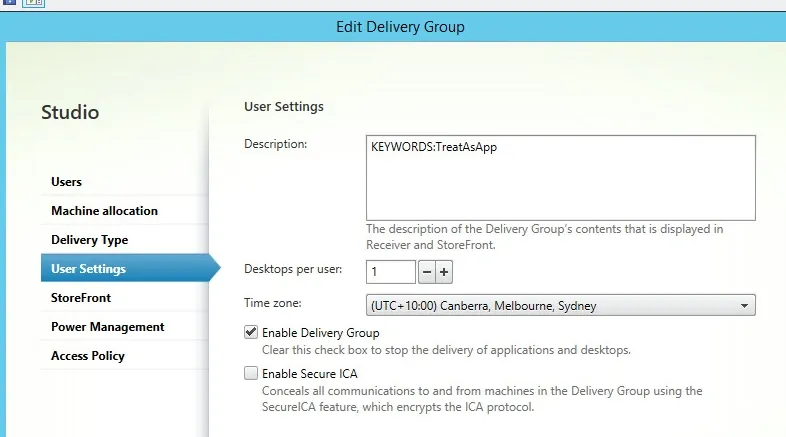Click the Description field label
Image resolution: width=786 pixels, height=437 pixels.
click(275, 144)
